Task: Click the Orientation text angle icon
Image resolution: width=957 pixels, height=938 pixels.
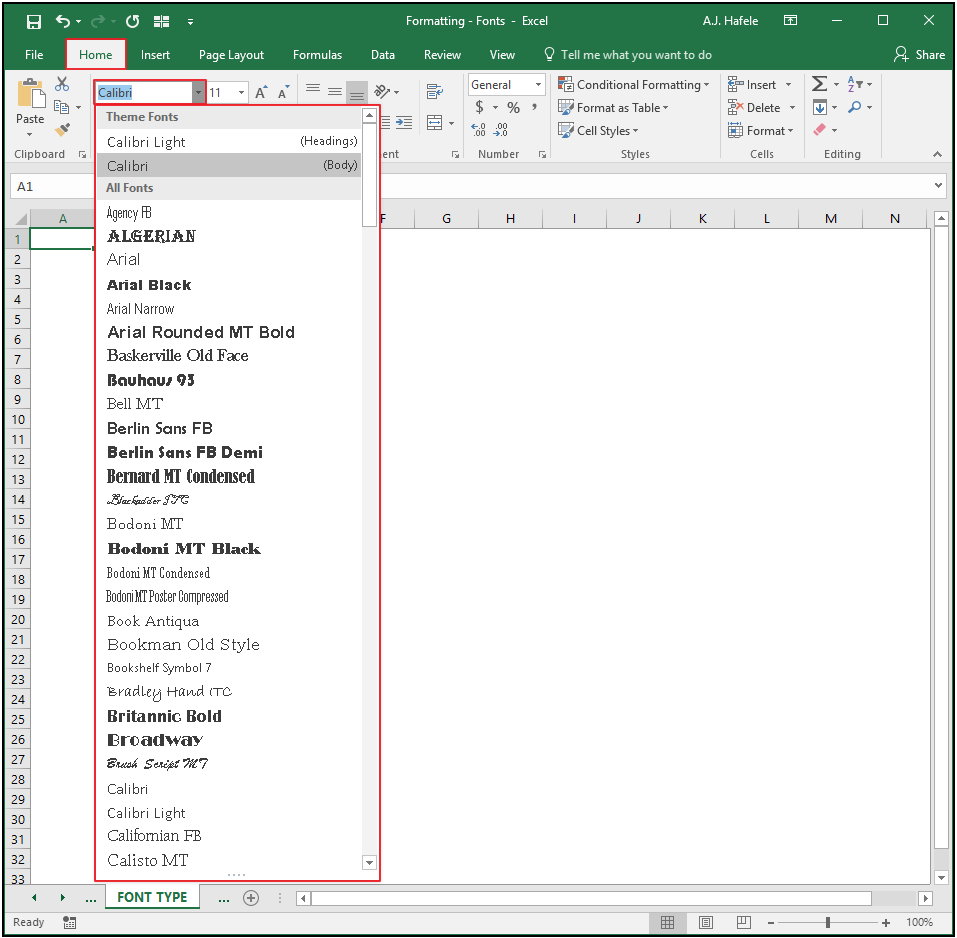Action: coord(382,92)
